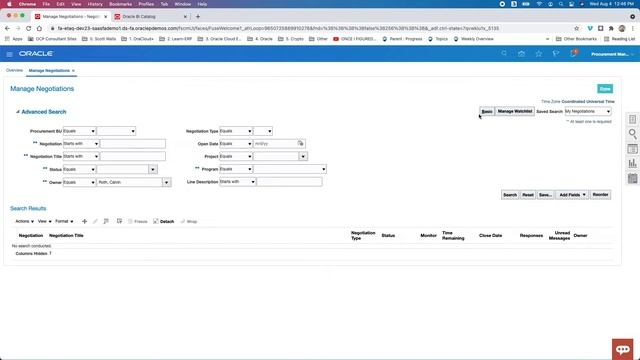640x360 pixels.
Task: Open the chat bubble widget at bottom right
Action: (622, 349)
